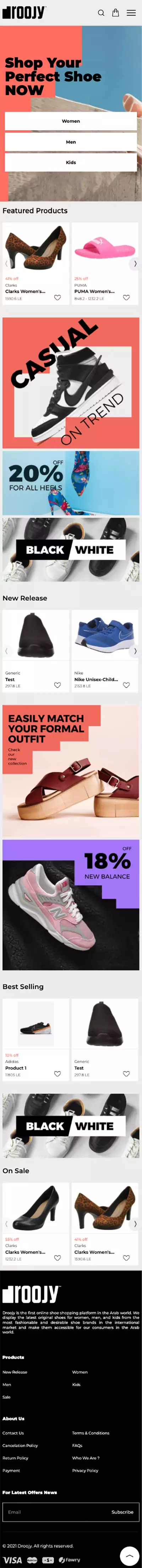
Task: Click the Drooyy logo in header
Action: coord(24,12)
